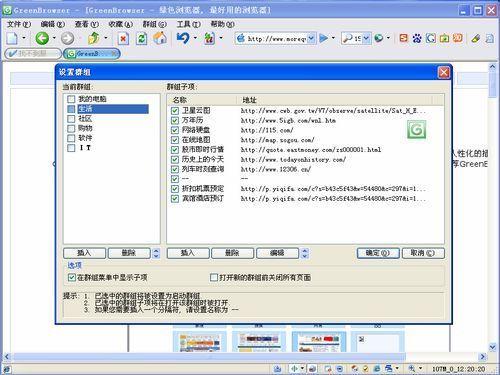Uncheck the 卫星云图 item checkbox
The image size is (500, 375).
(175, 111)
